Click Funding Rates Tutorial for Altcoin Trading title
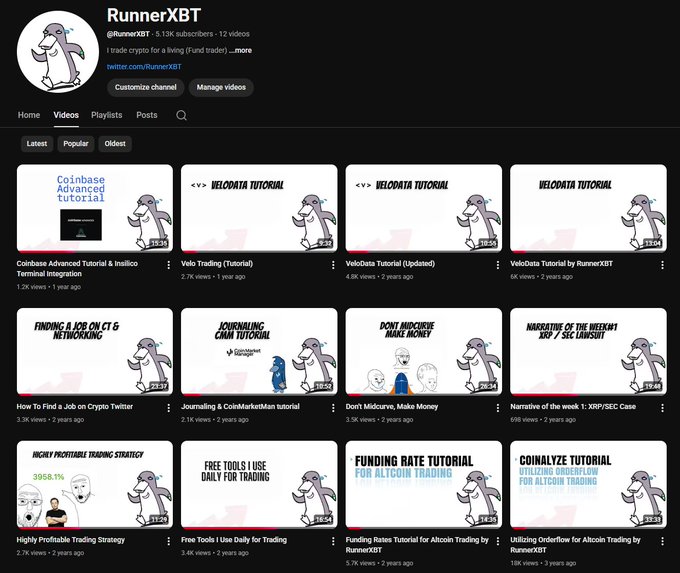 coord(417,545)
